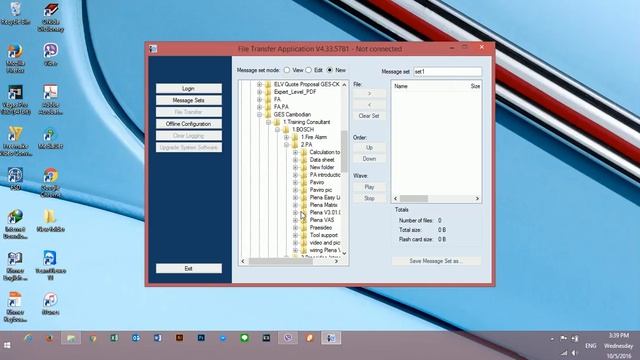Select the Paviro pic folder
Viewport: 640px width, 360px height.
(321, 190)
